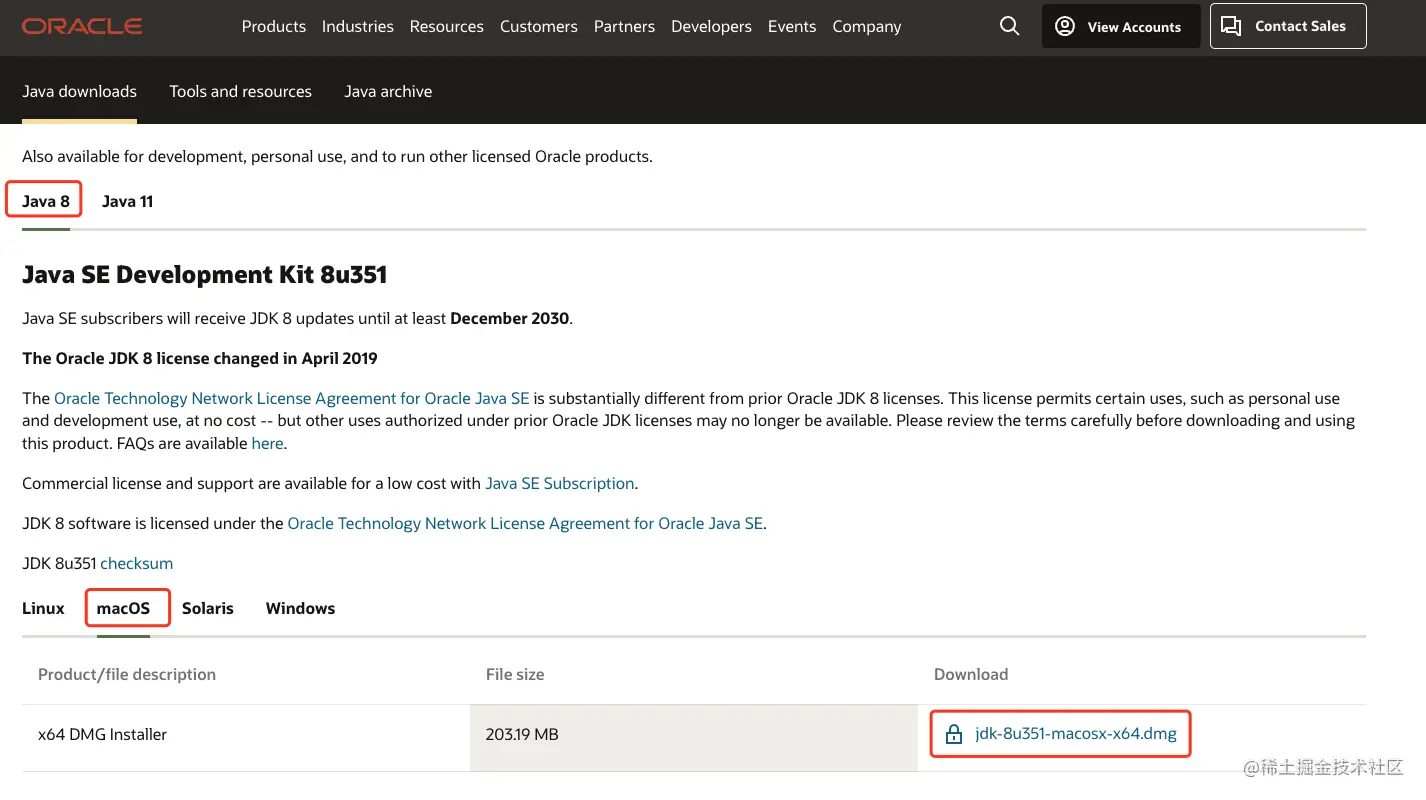Download jdk-8u351-macosx-x64.dmg
This screenshot has height=800, width=1426.
[x=1076, y=735]
